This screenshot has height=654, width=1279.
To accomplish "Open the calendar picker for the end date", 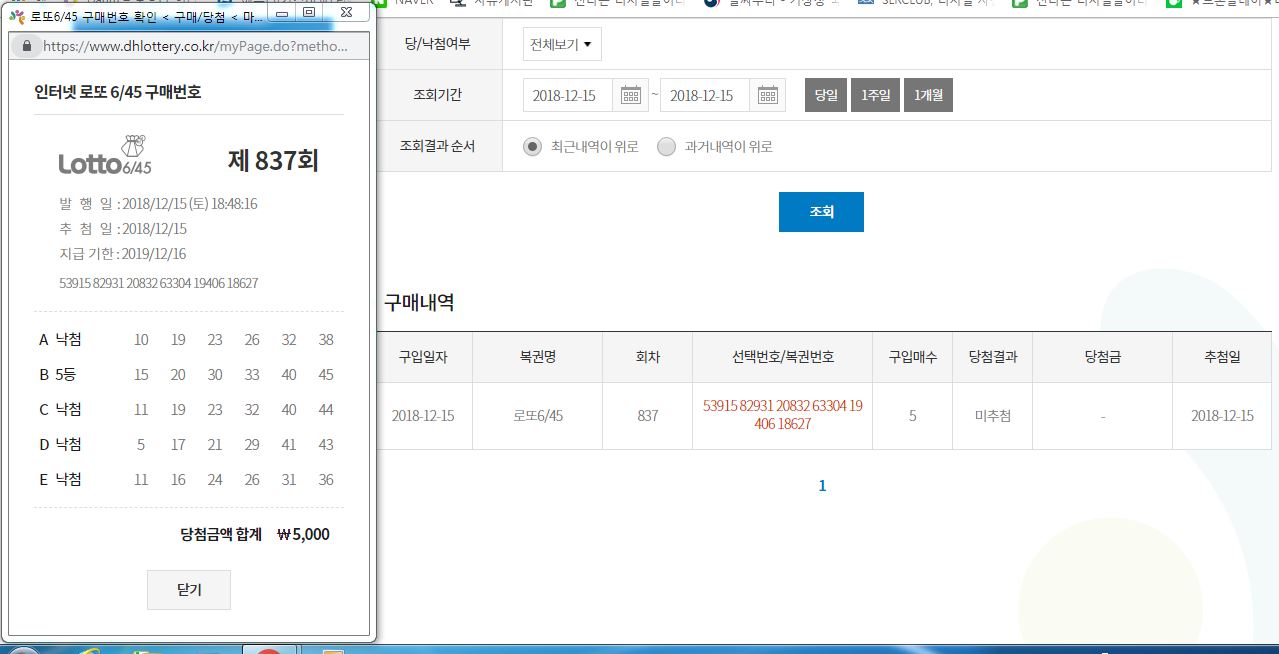I will point(768,95).
